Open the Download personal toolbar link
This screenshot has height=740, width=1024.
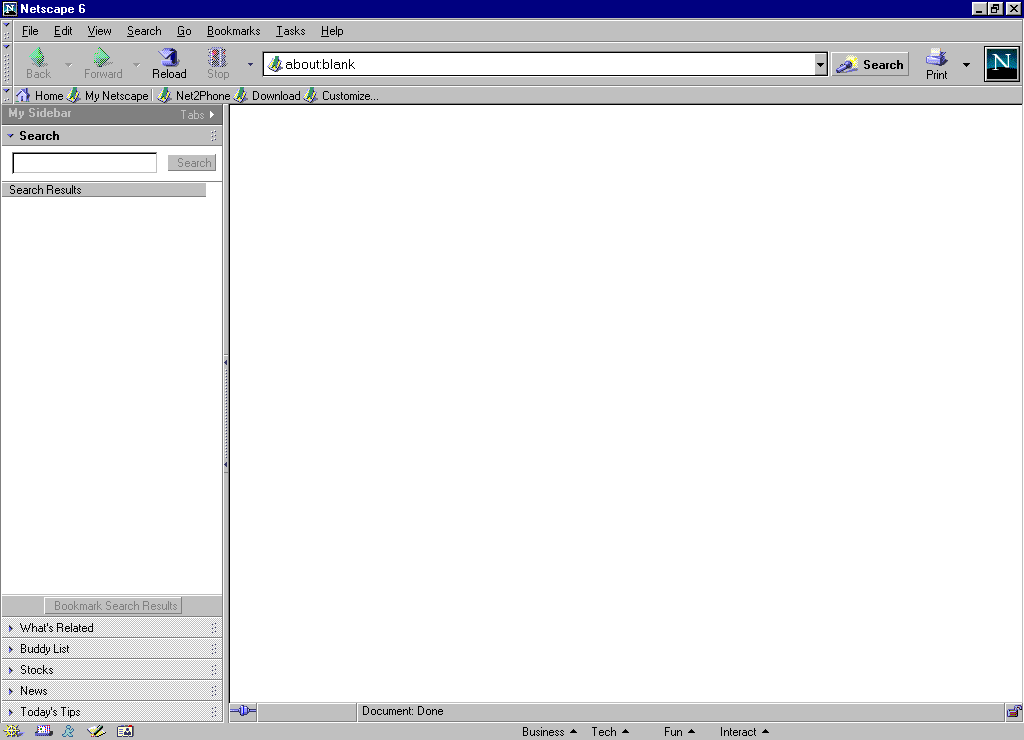268,95
